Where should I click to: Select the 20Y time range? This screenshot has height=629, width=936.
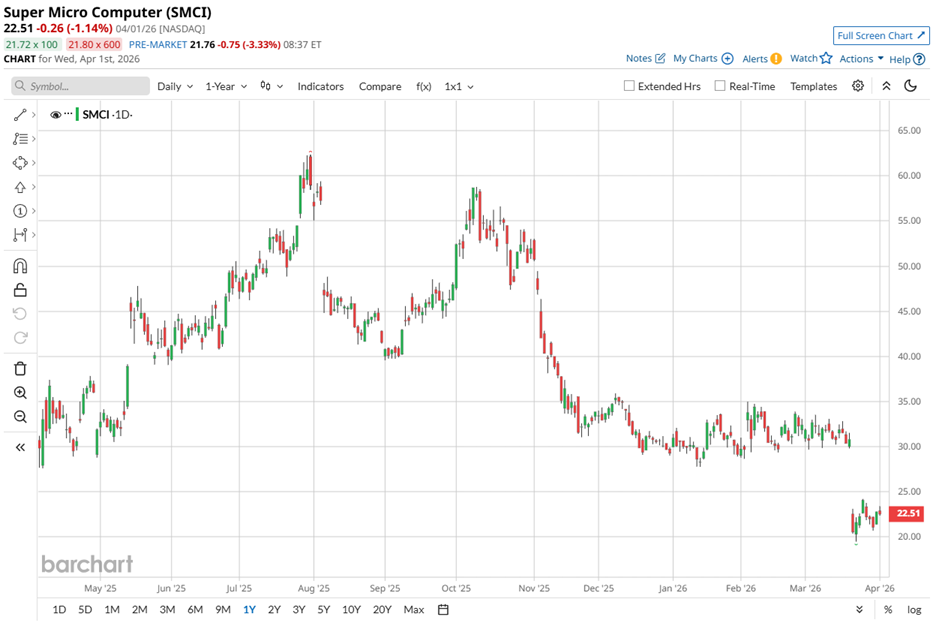tap(382, 609)
